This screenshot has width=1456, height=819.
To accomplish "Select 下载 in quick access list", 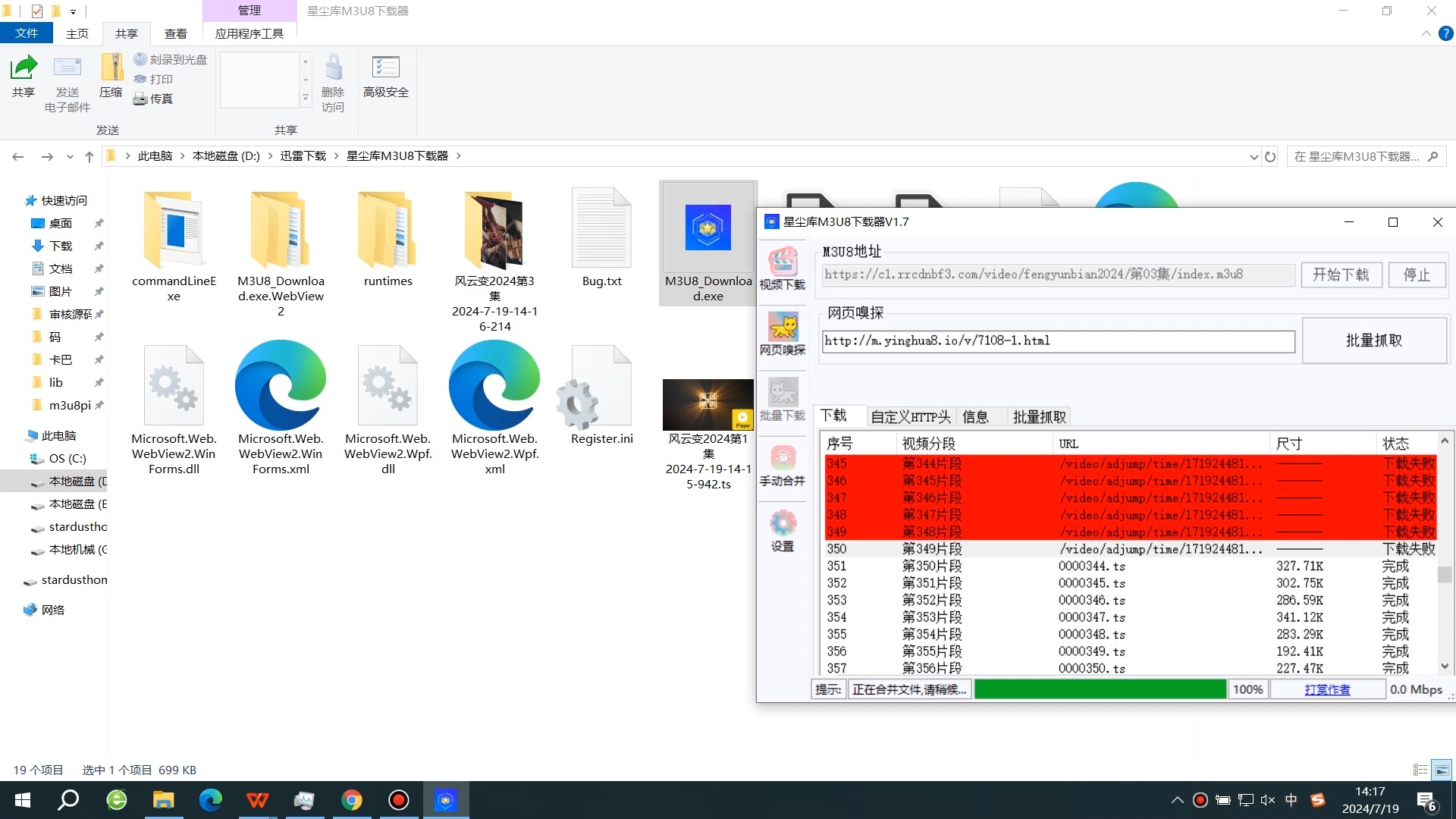I will (x=61, y=246).
